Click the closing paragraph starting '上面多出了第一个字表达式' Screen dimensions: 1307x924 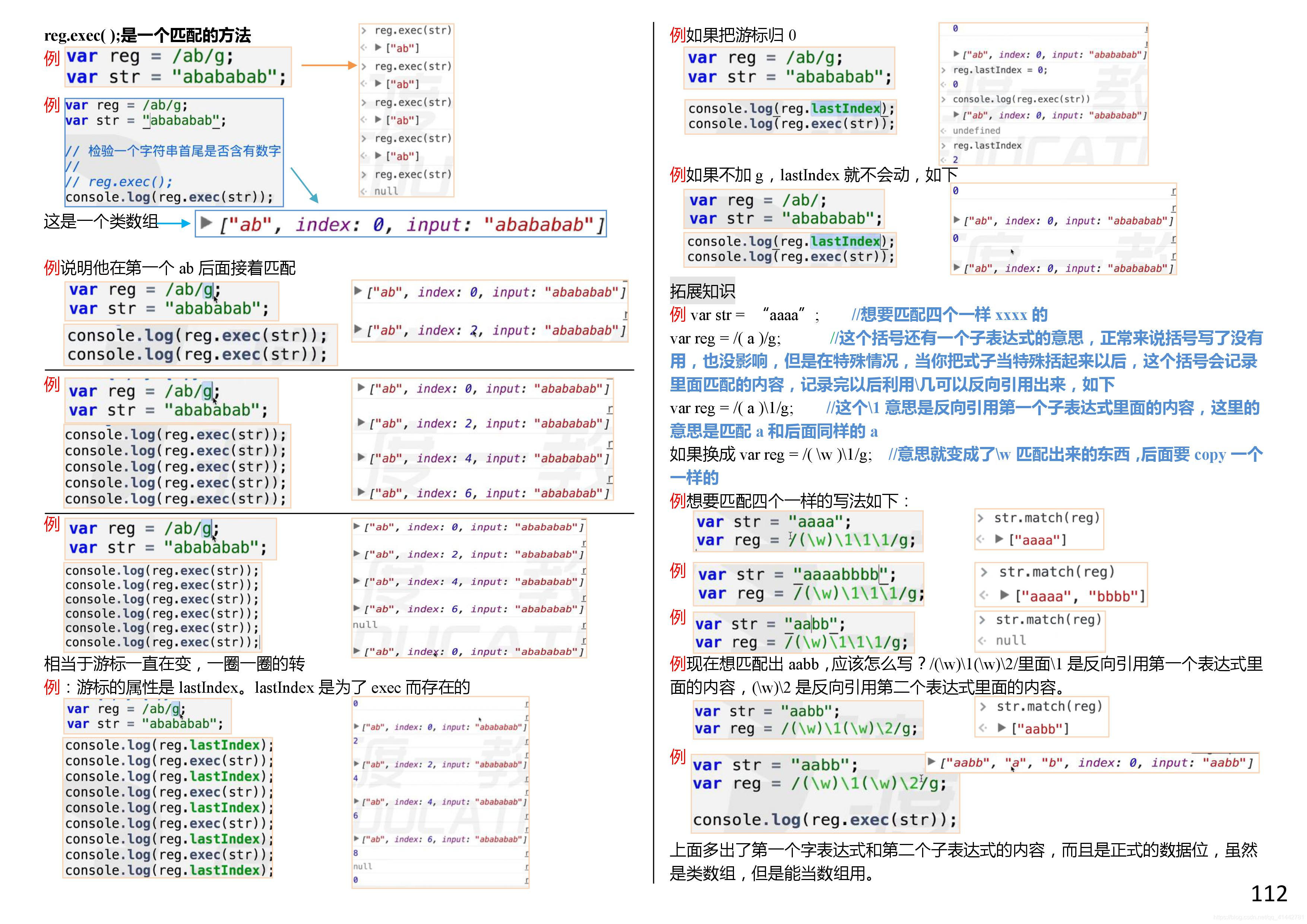coord(964,861)
